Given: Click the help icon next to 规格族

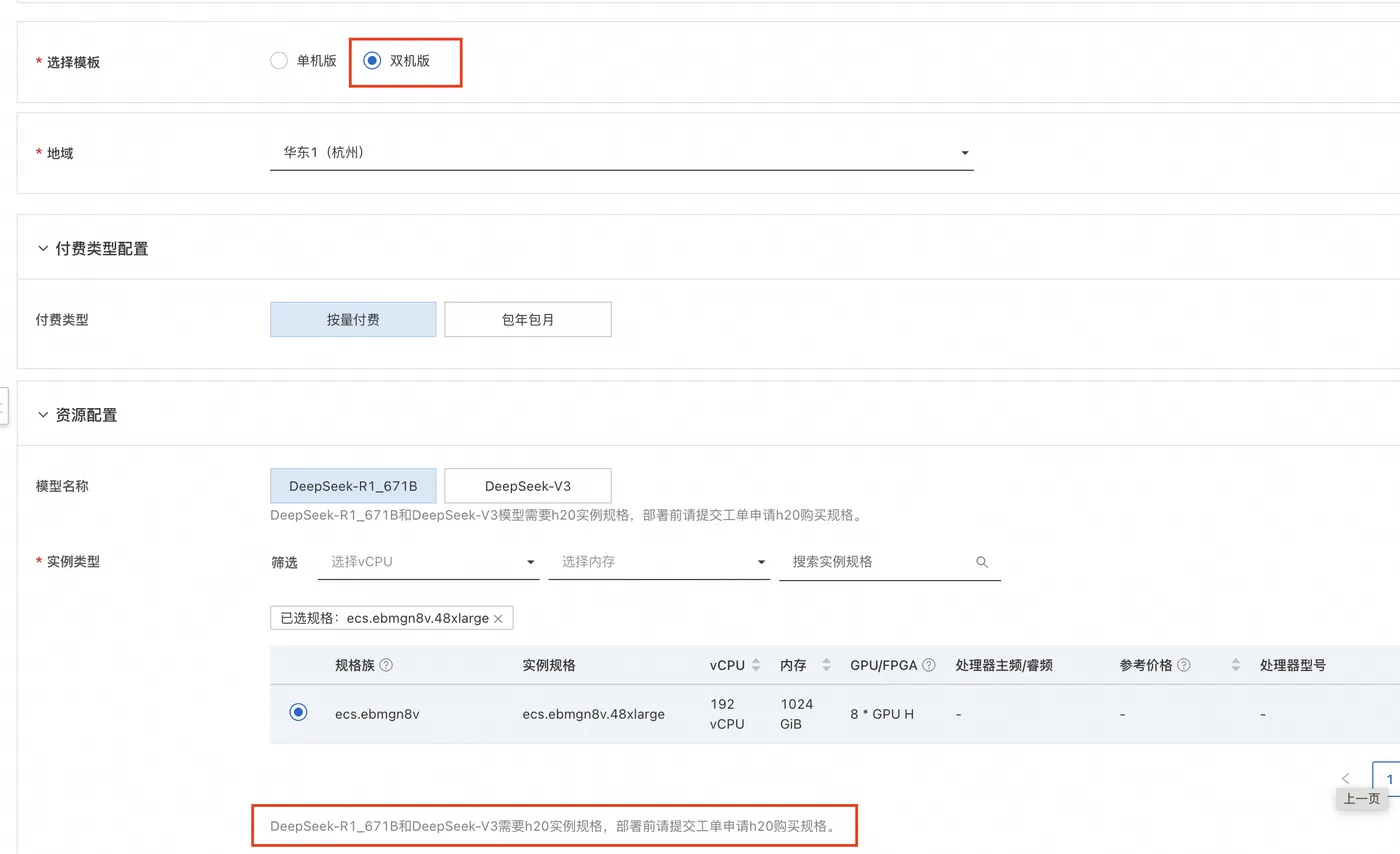Looking at the screenshot, I should pyautogui.click(x=386, y=665).
